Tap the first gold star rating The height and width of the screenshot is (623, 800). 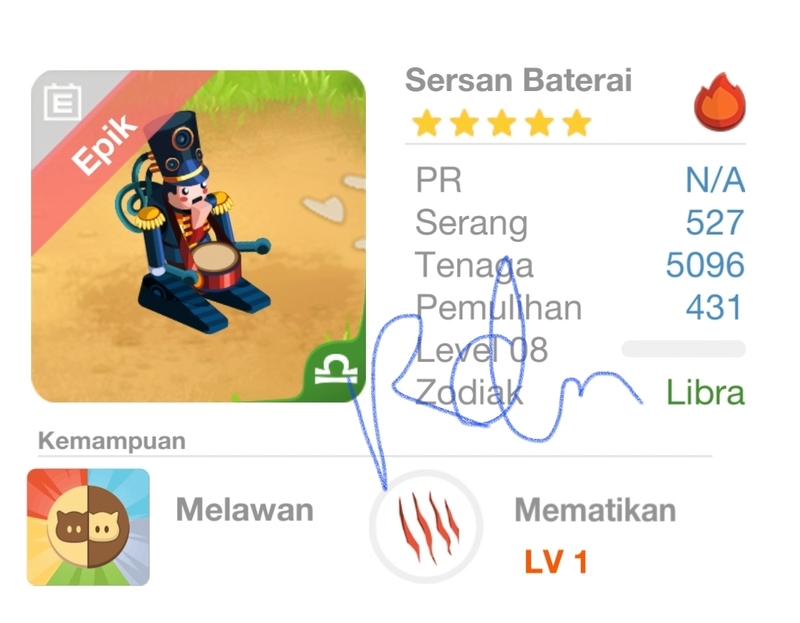tap(427, 123)
